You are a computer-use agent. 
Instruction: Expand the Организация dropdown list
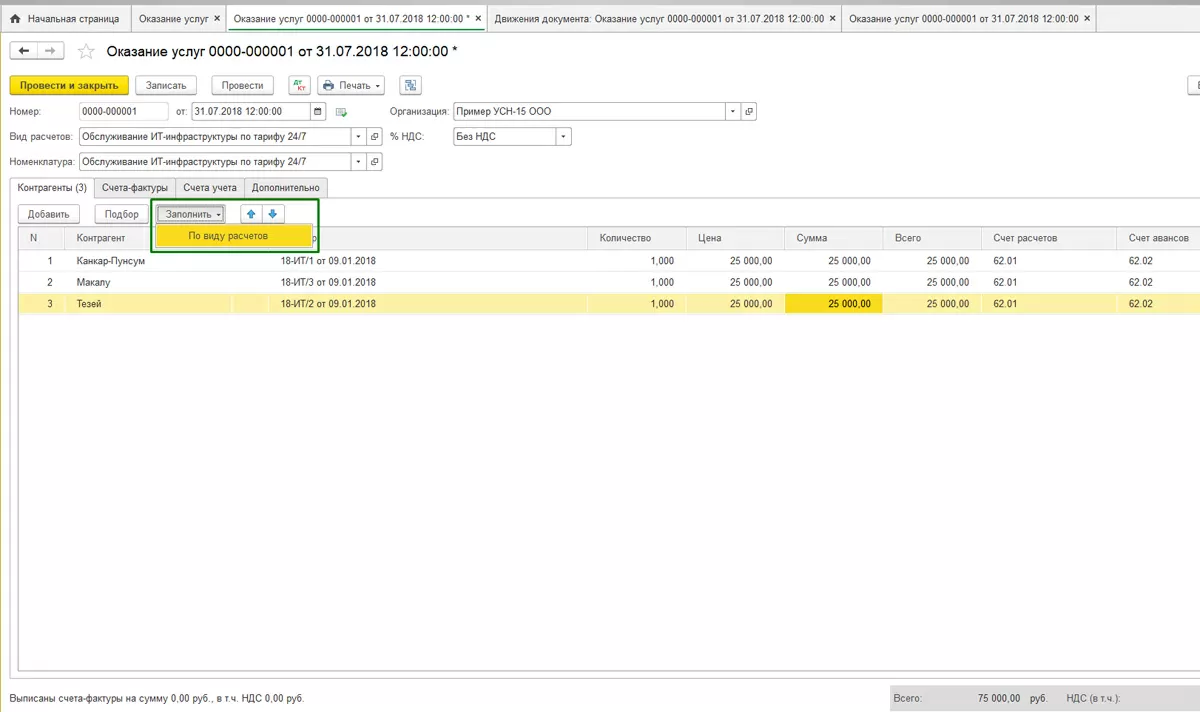733,112
